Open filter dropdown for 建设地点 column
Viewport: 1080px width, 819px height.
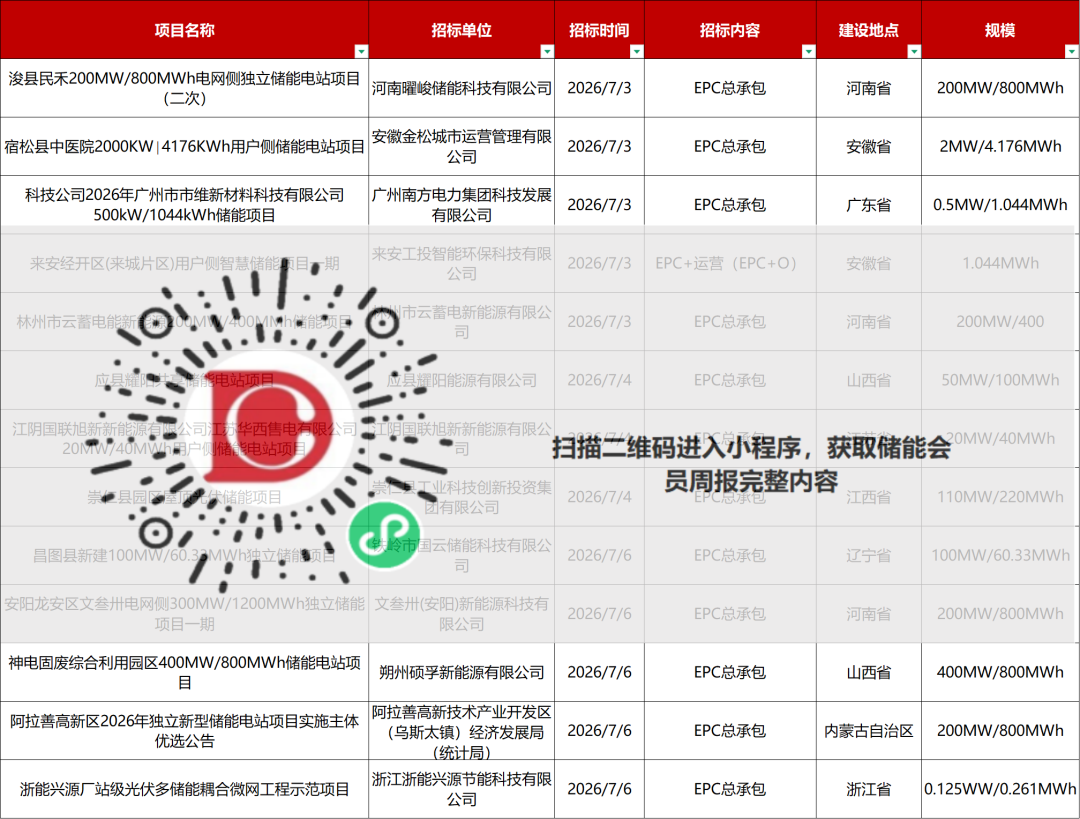coord(914,52)
